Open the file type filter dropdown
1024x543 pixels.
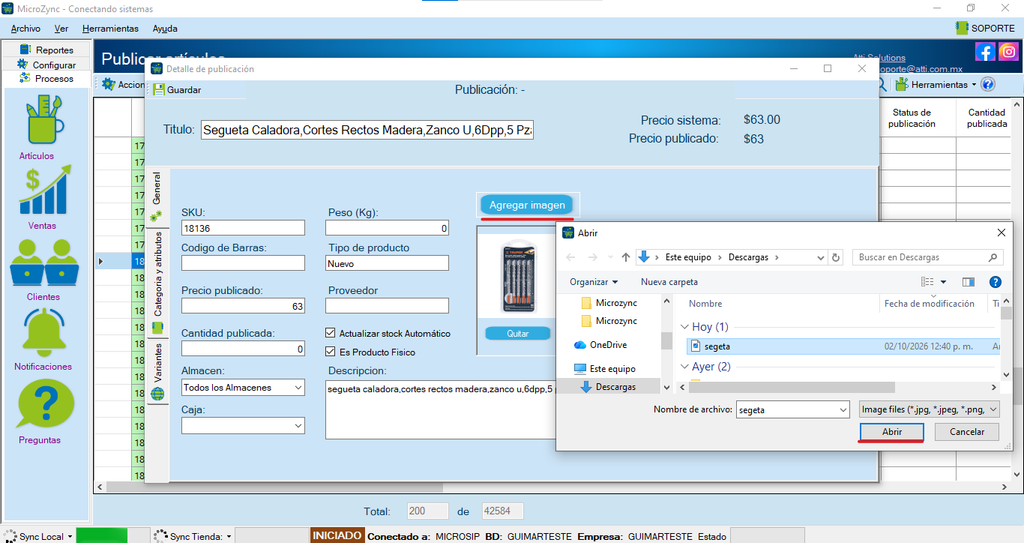tap(929, 410)
